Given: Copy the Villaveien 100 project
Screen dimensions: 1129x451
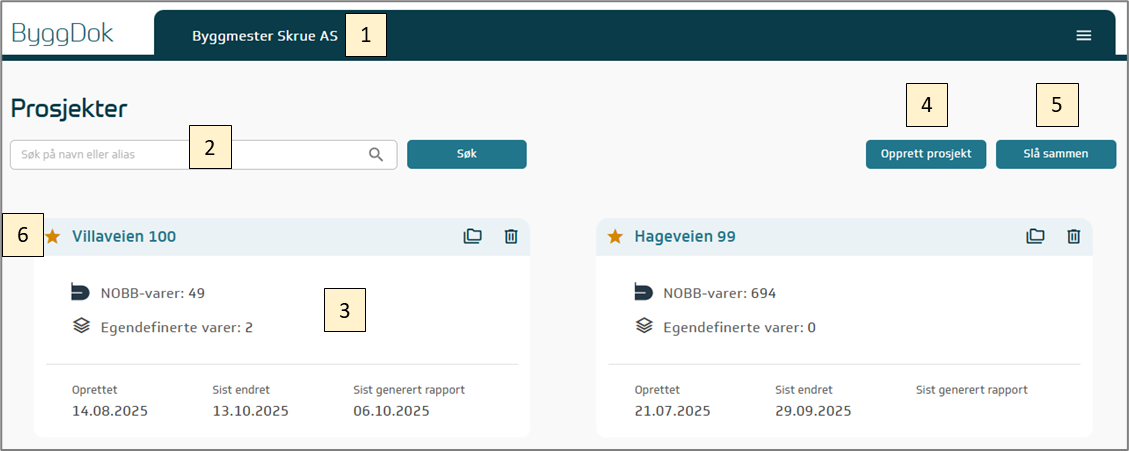Looking at the screenshot, I should pos(473,237).
